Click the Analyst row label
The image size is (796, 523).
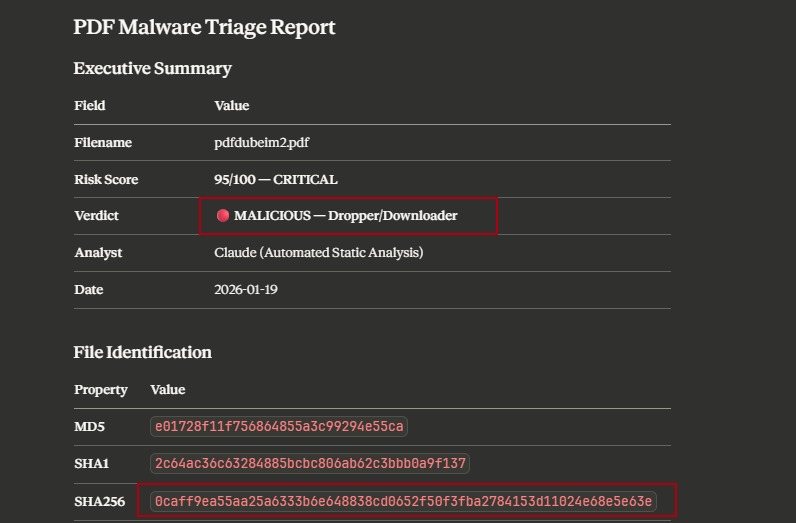coord(98,253)
